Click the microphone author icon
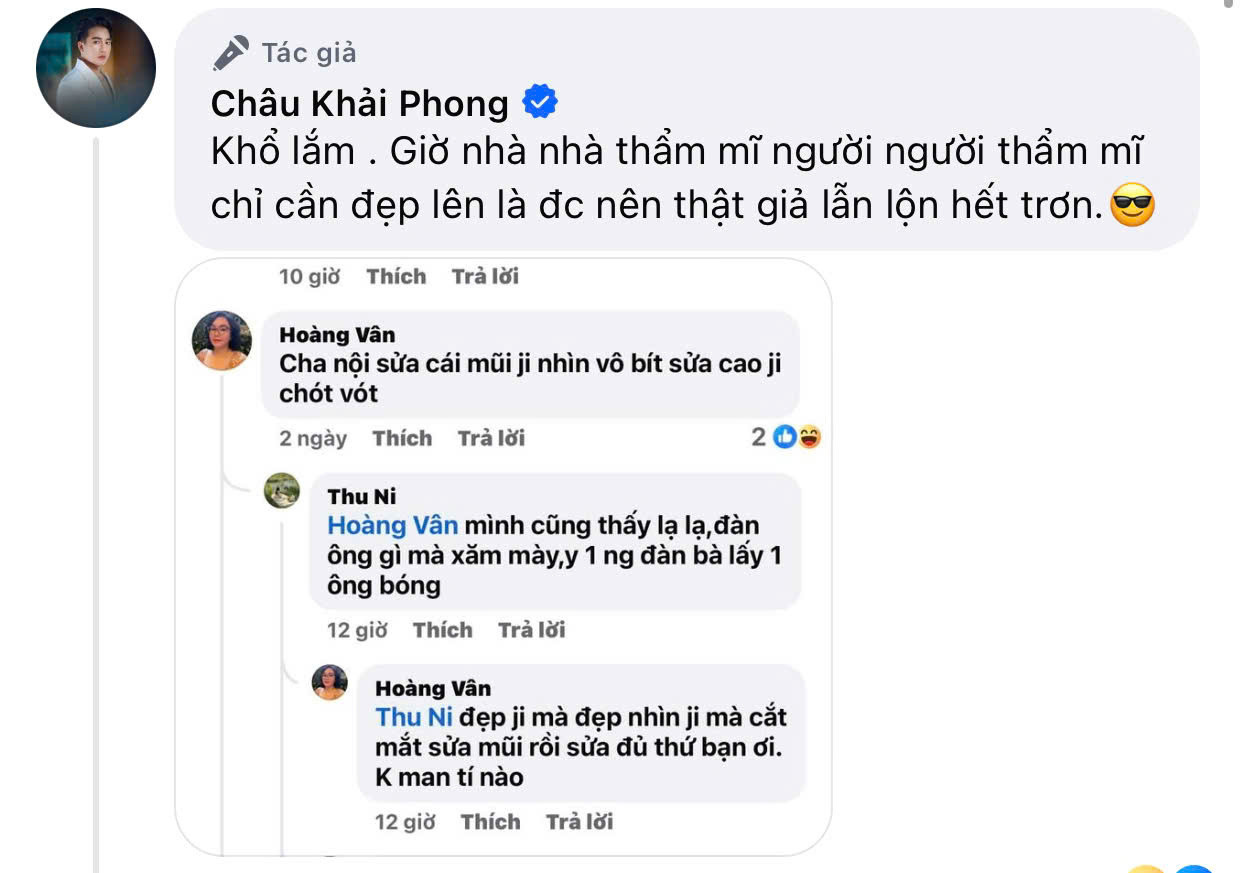1242x873 pixels. point(231,53)
